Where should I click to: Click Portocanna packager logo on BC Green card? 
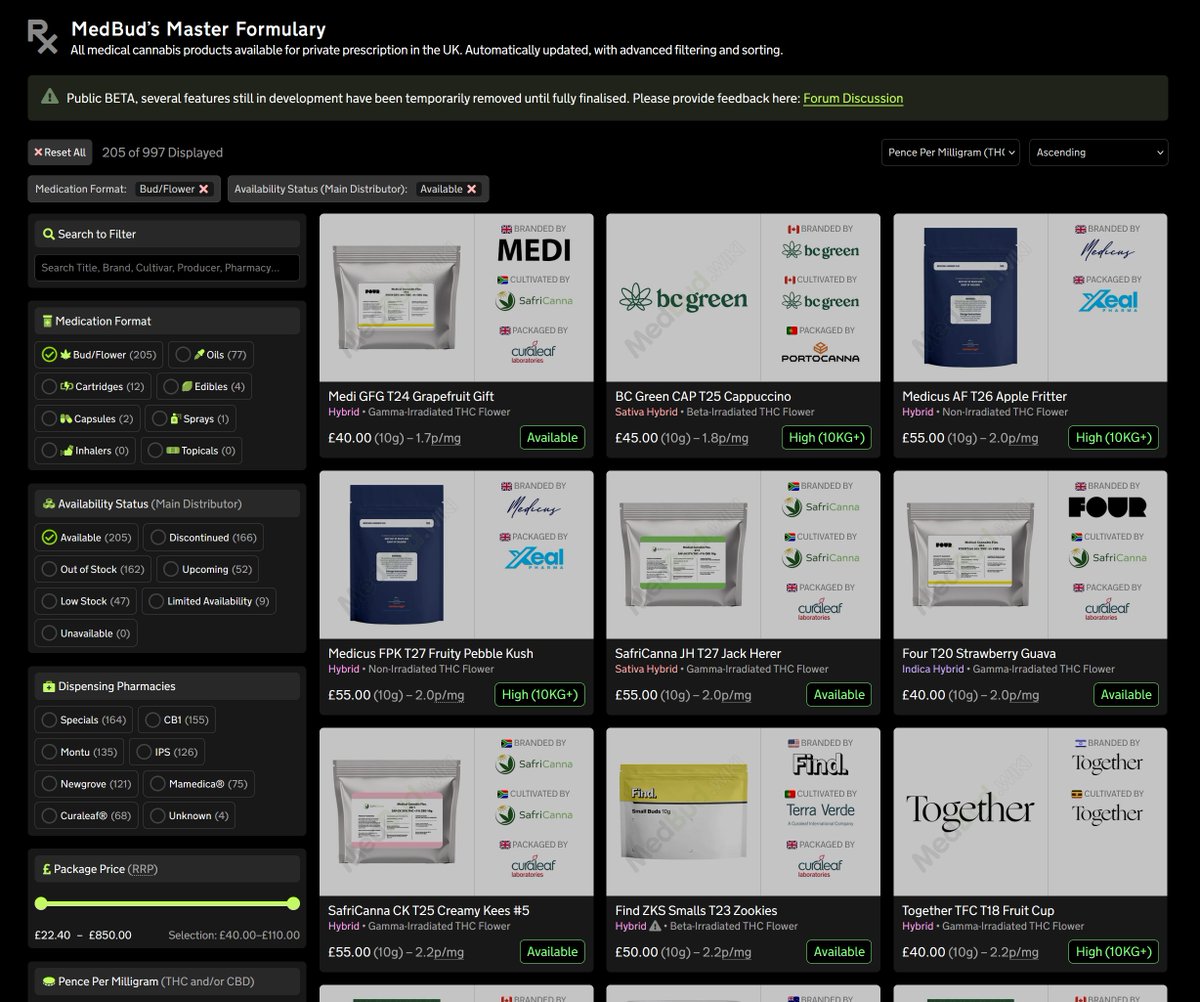(821, 352)
